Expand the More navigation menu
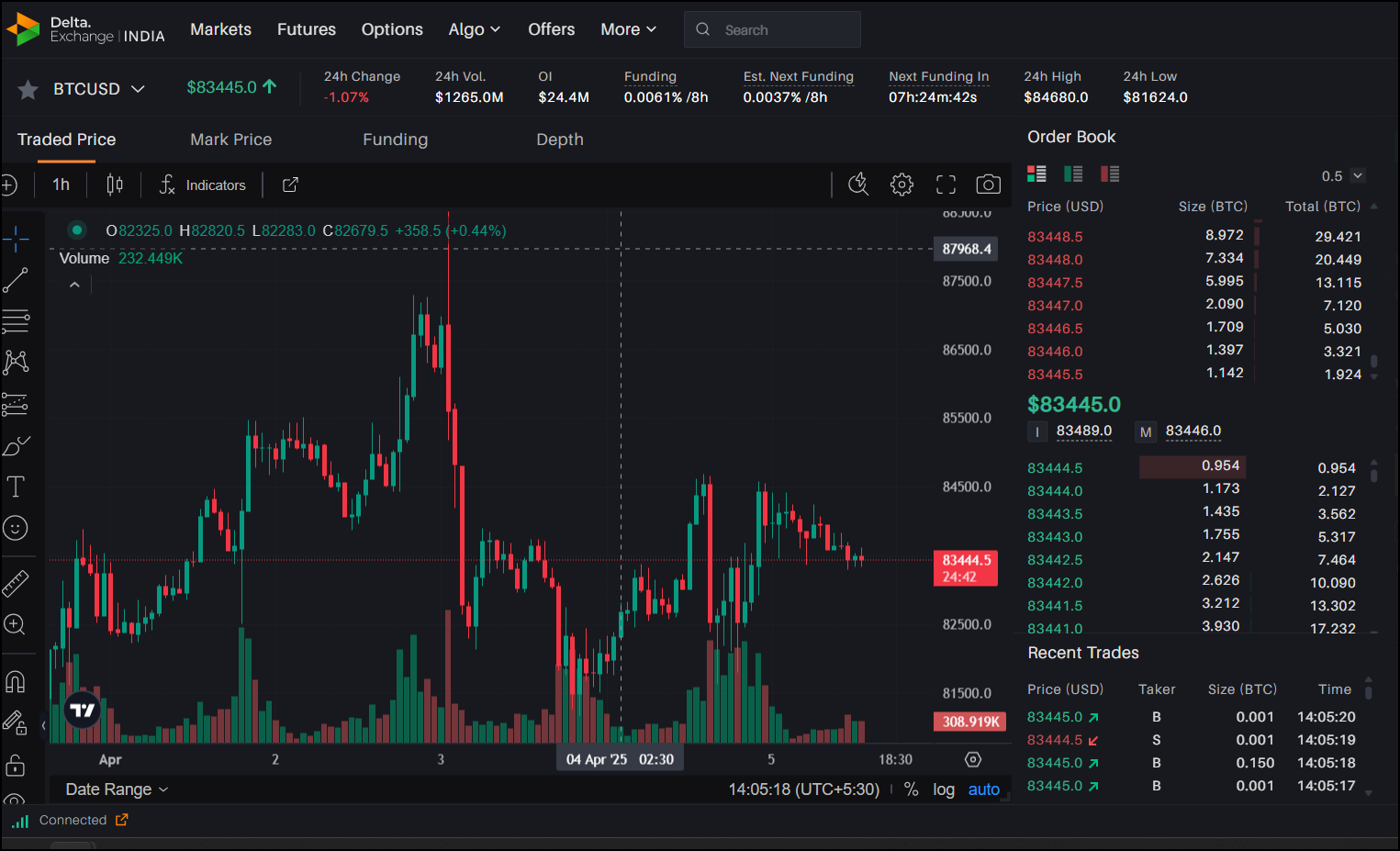 point(628,28)
